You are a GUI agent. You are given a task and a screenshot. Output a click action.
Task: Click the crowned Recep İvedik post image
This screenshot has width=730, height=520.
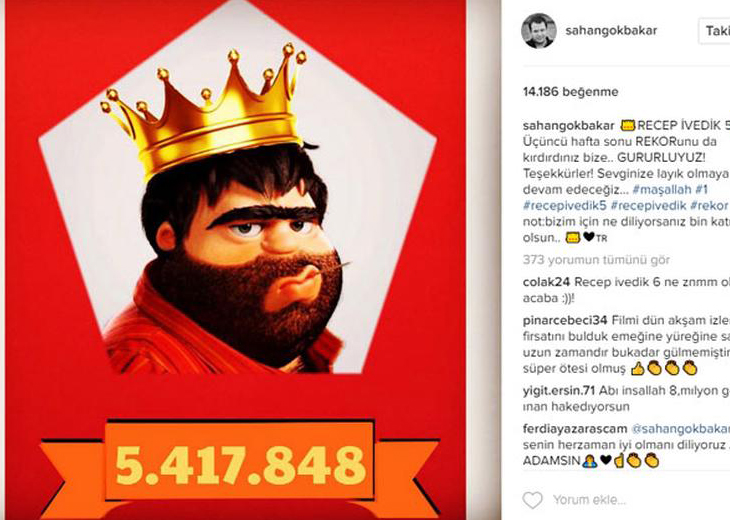coord(236,260)
